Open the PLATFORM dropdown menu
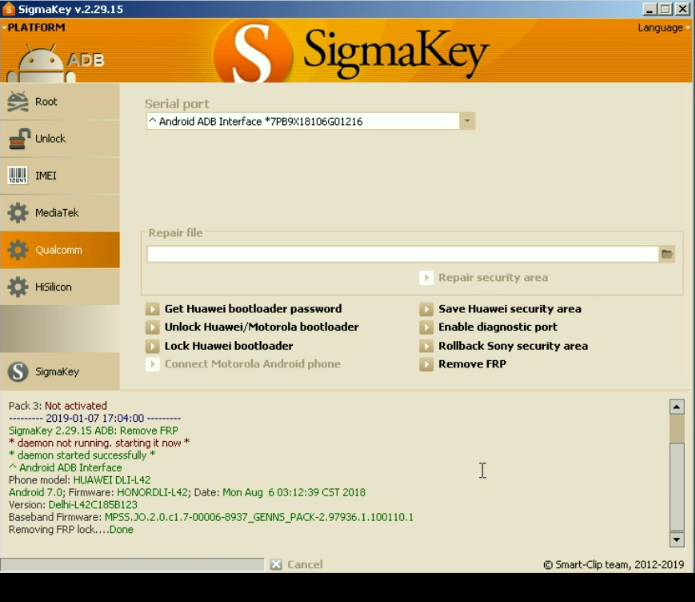695x602 pixels. [x=34, y=27]
